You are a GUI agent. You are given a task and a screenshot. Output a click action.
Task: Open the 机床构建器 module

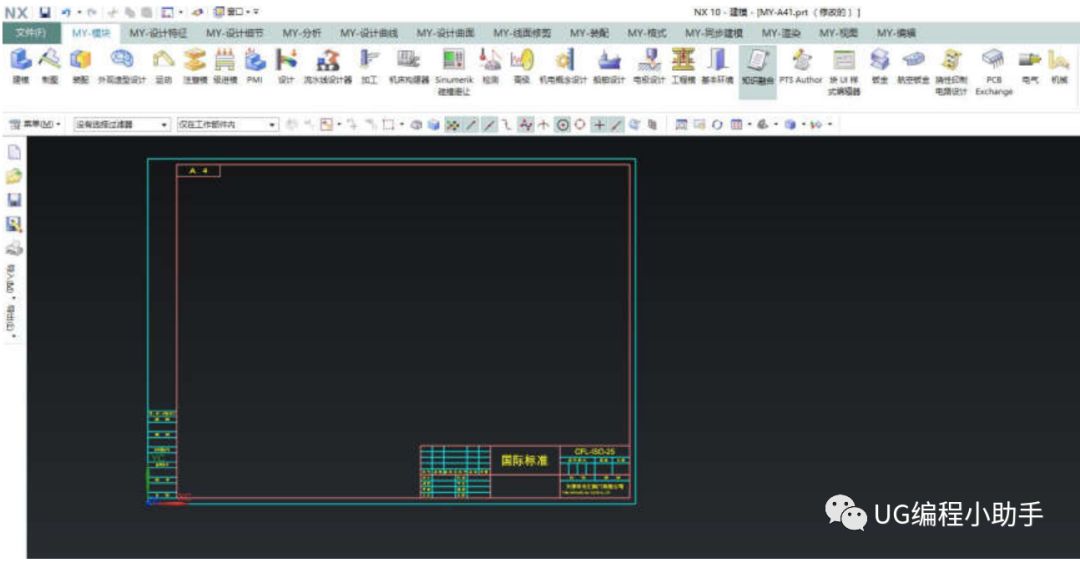[x=408, y=66]
